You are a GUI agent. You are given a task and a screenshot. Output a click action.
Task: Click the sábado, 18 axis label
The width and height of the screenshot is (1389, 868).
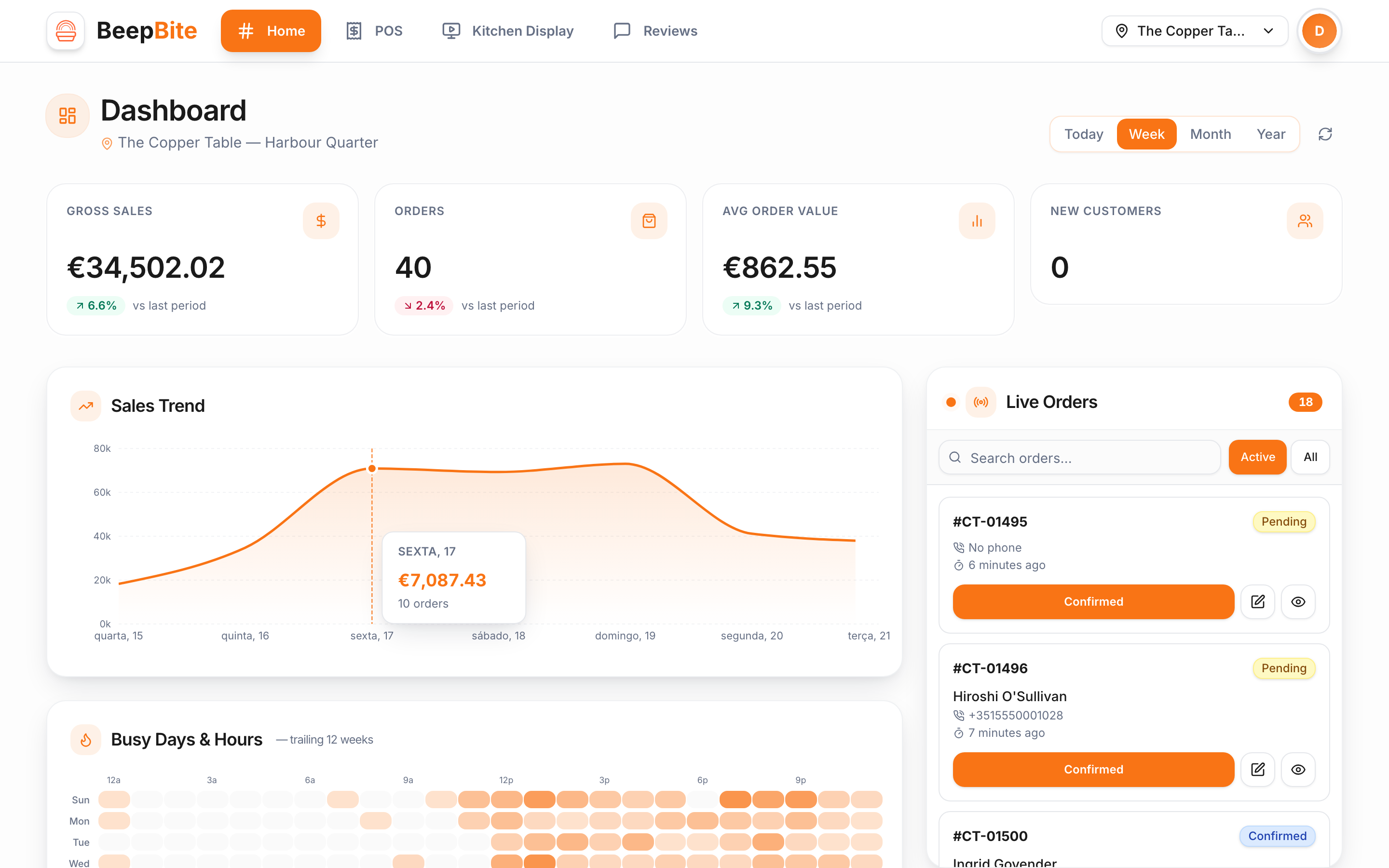[498, 636]
